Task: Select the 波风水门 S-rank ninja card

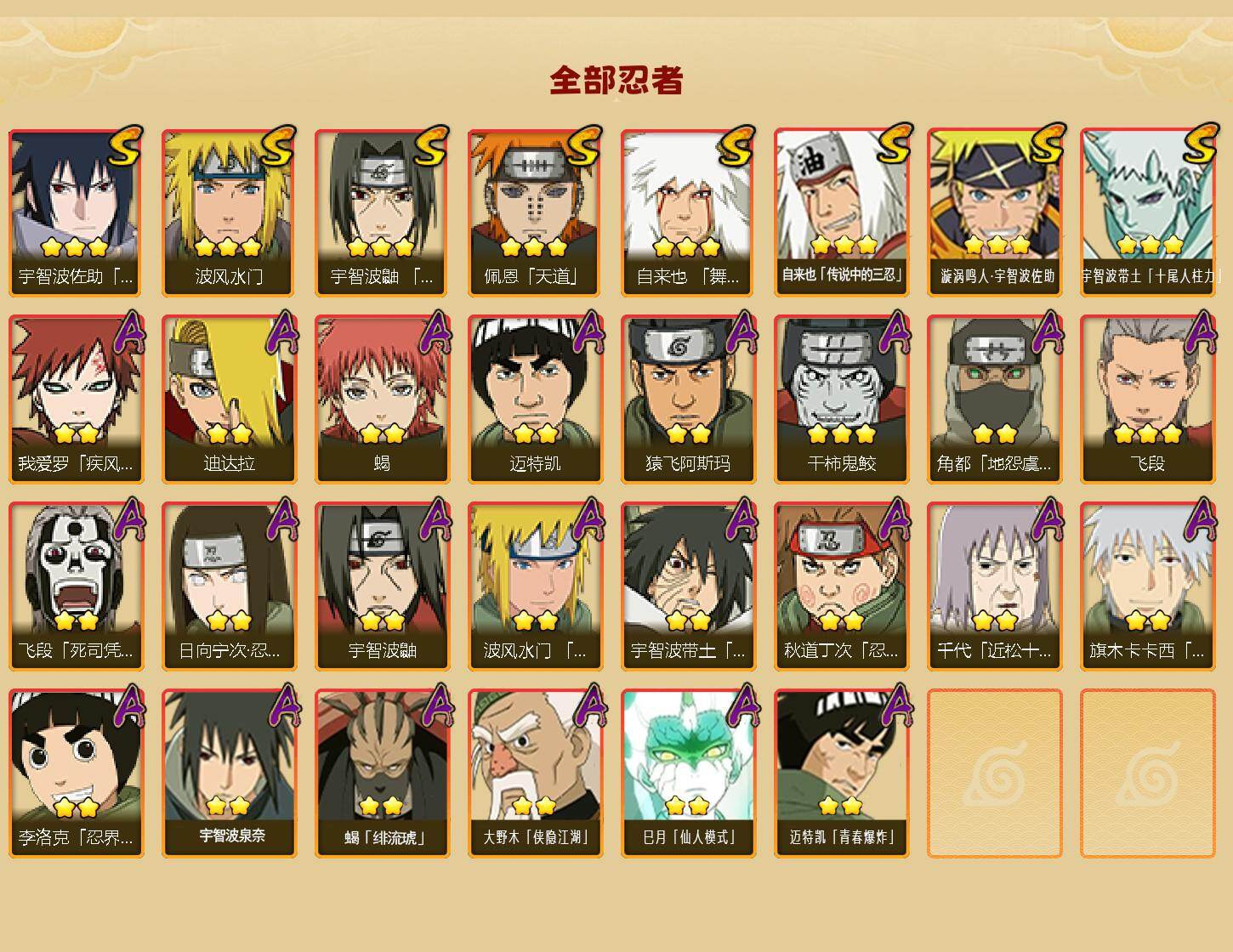Action: pos(229,212)
